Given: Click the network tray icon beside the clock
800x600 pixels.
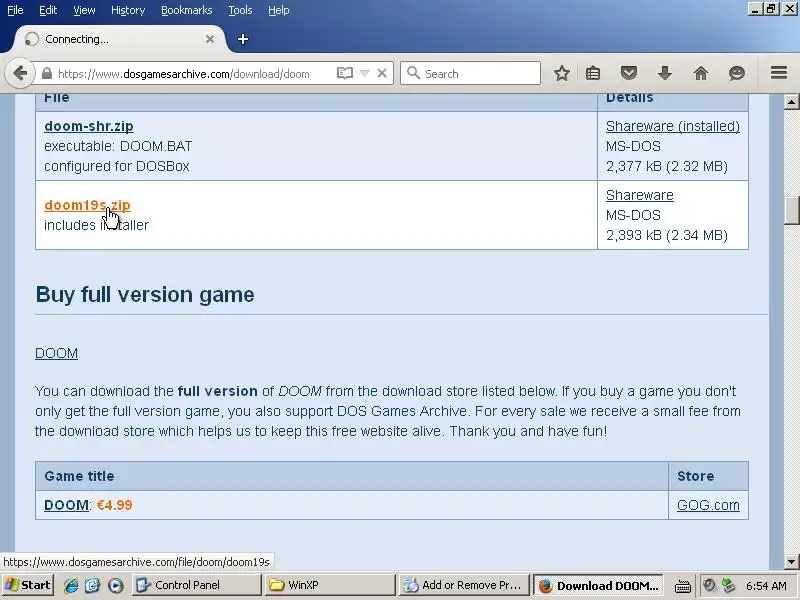Looking at the screenshot, I should (728, 585).
